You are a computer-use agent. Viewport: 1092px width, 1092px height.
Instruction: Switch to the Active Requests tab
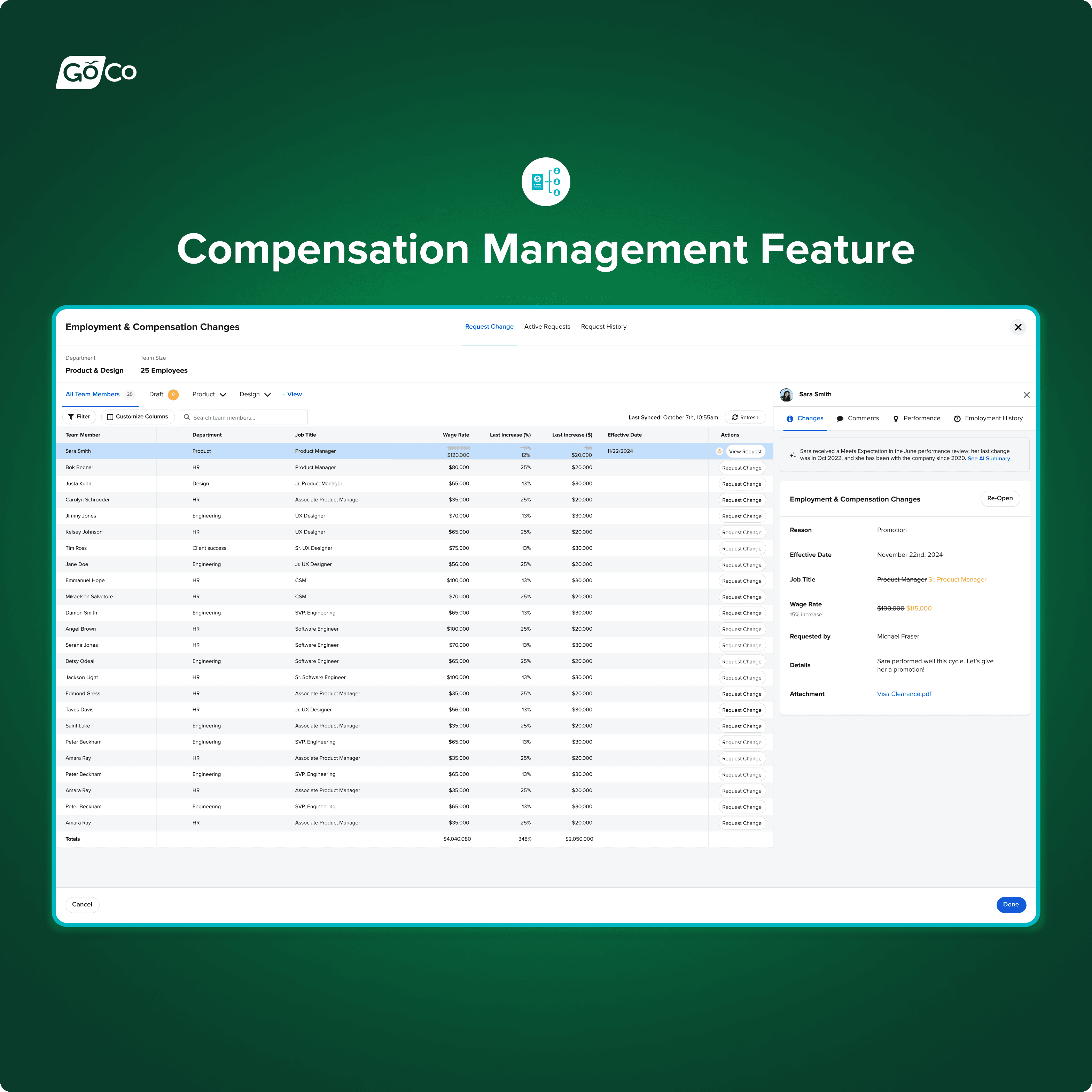[x=547, y=327]
